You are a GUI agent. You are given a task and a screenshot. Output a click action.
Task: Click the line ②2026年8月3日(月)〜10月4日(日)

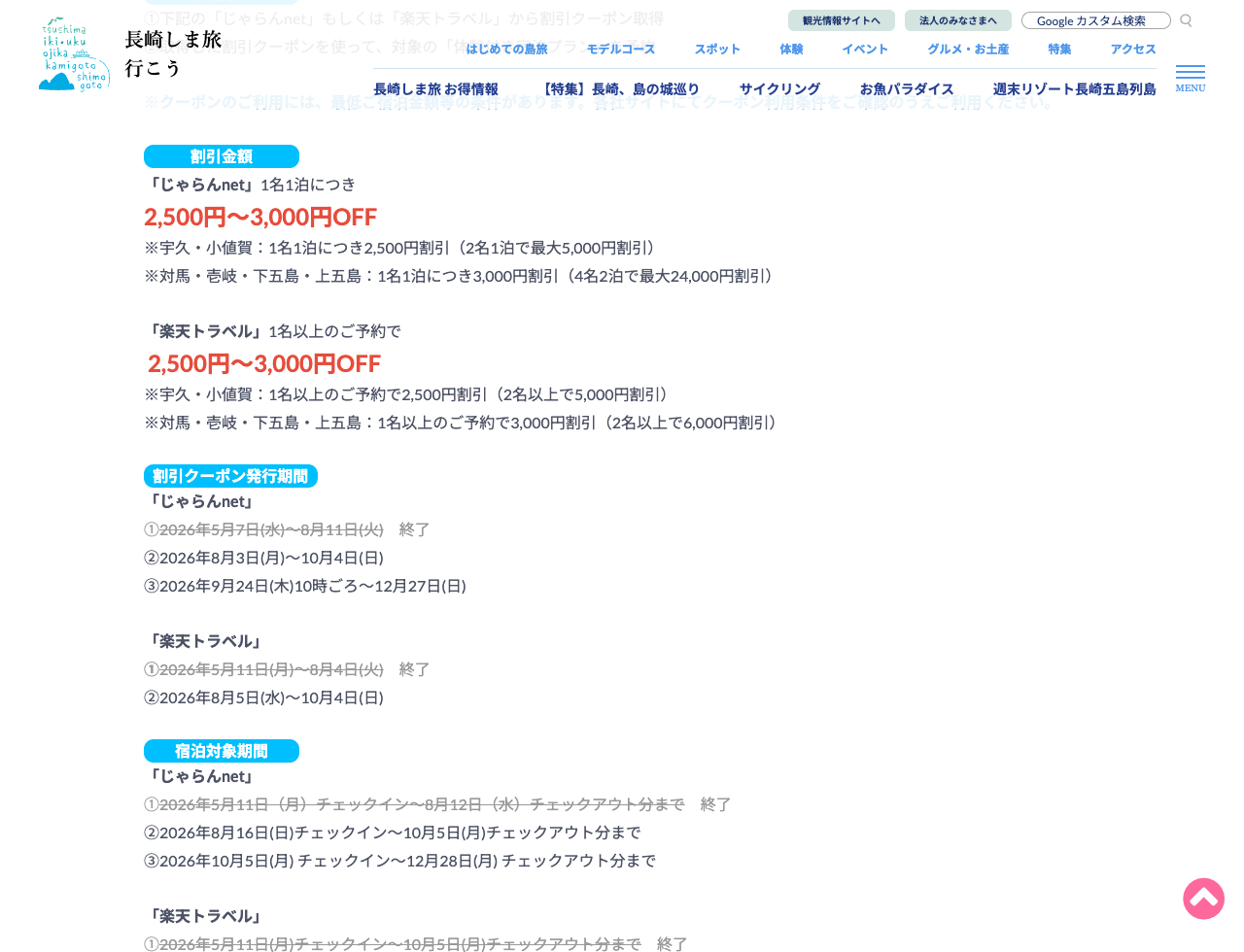point(264,558)
